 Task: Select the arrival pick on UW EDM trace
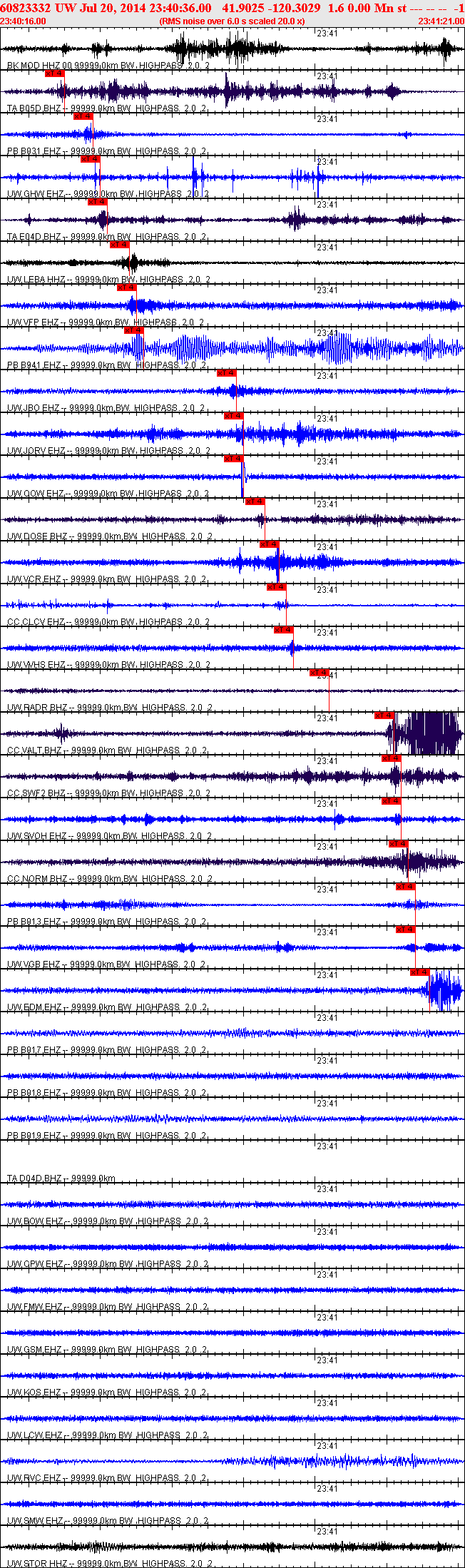(x=420, y=972)
